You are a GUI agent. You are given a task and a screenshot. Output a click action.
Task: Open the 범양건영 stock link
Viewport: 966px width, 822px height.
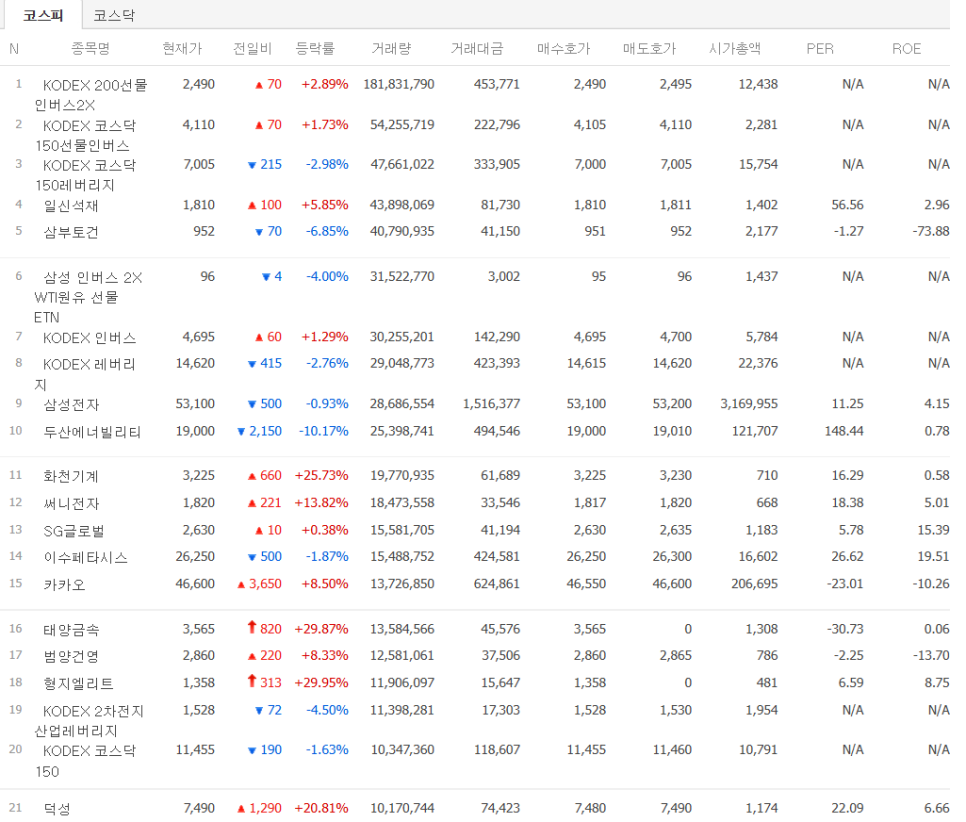click(x=71, y=656)
